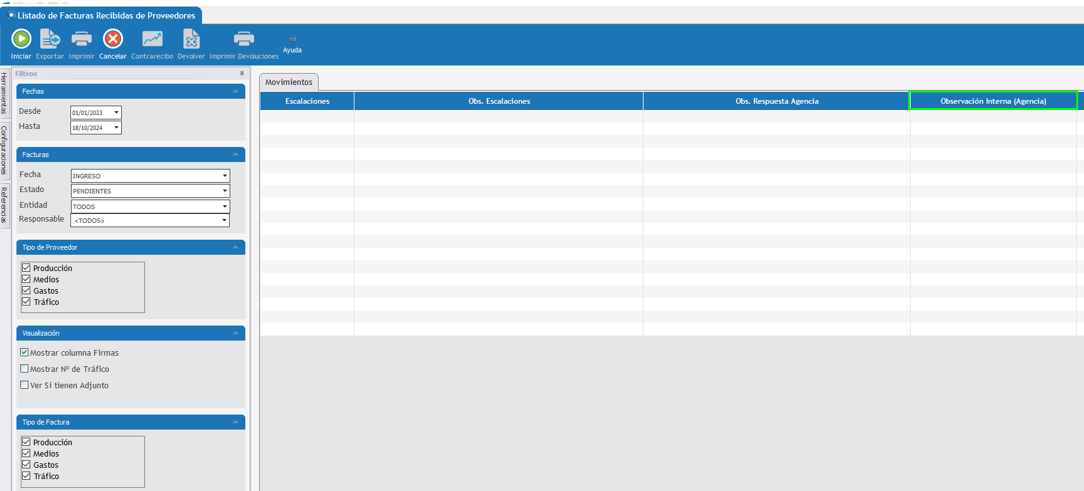This screenshot has height=491, width=1084.
Task: Select the Movimientos tab
Action: click(x=289, y=82)
